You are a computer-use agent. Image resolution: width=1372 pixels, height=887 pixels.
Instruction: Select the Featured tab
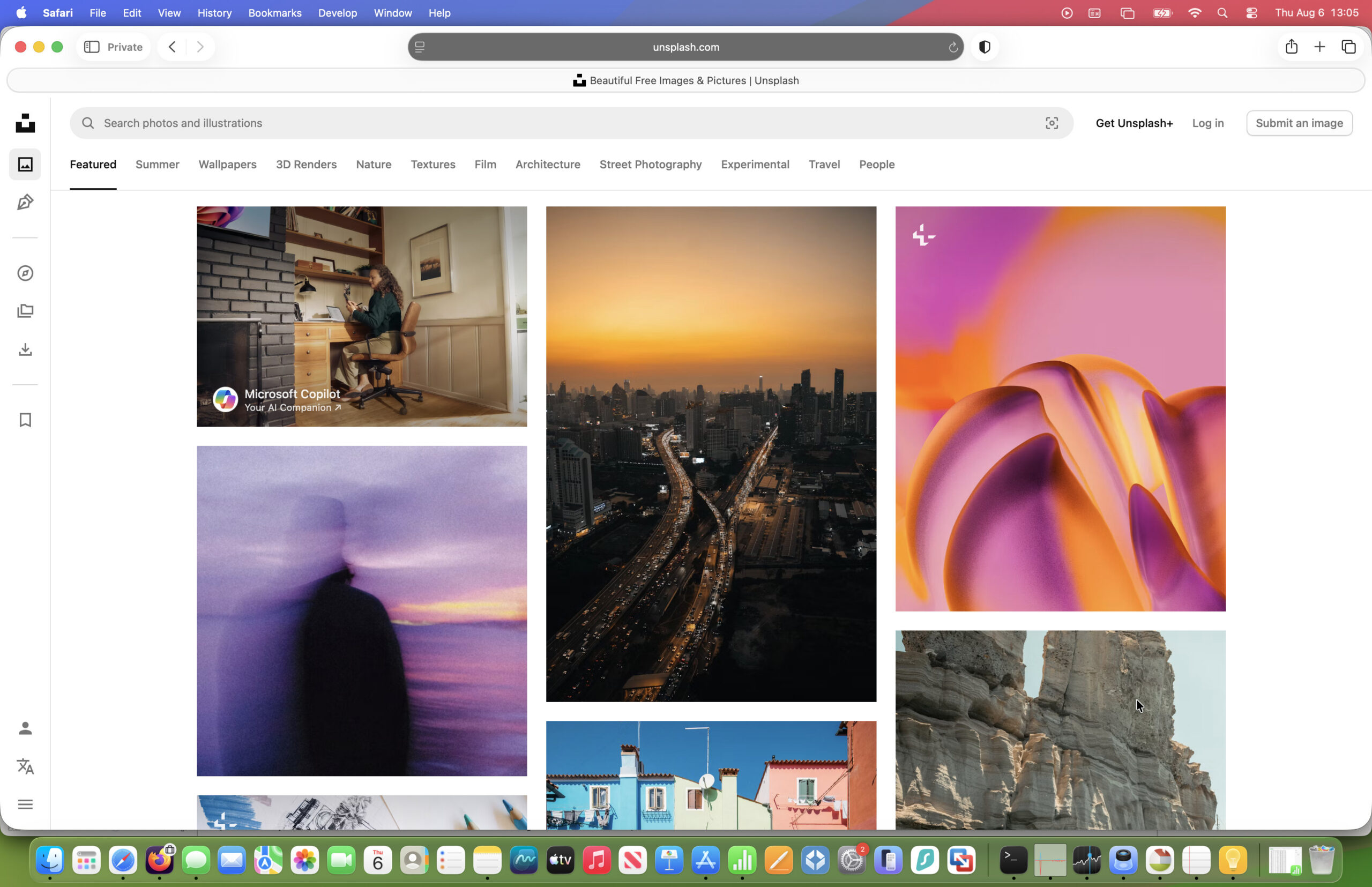click(x=93, y=164)
